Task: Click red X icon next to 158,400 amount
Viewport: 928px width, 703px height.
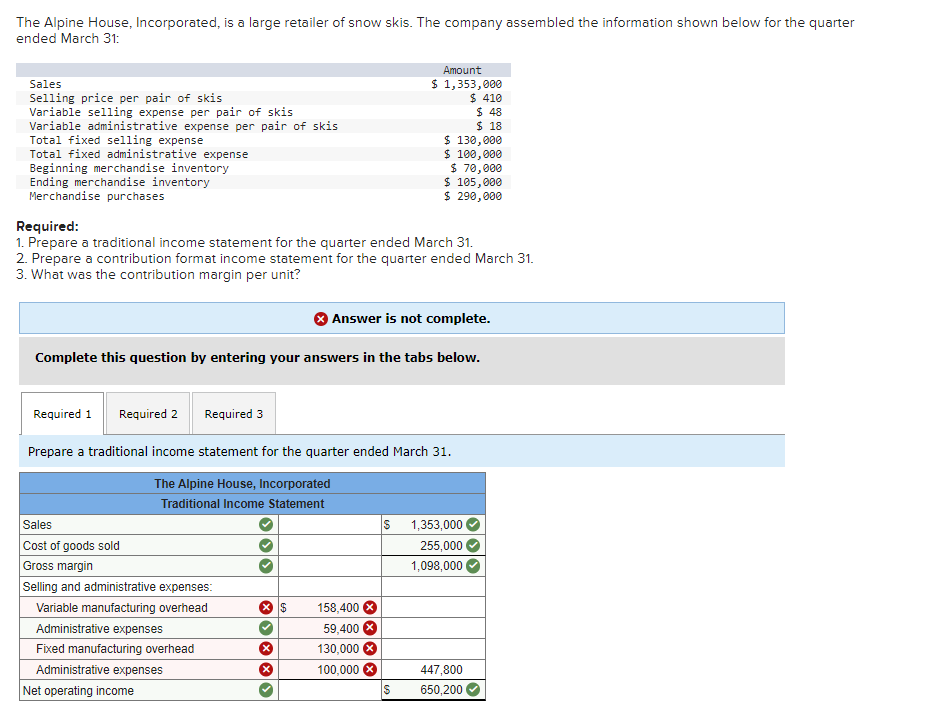Action: tap(370, 608)
